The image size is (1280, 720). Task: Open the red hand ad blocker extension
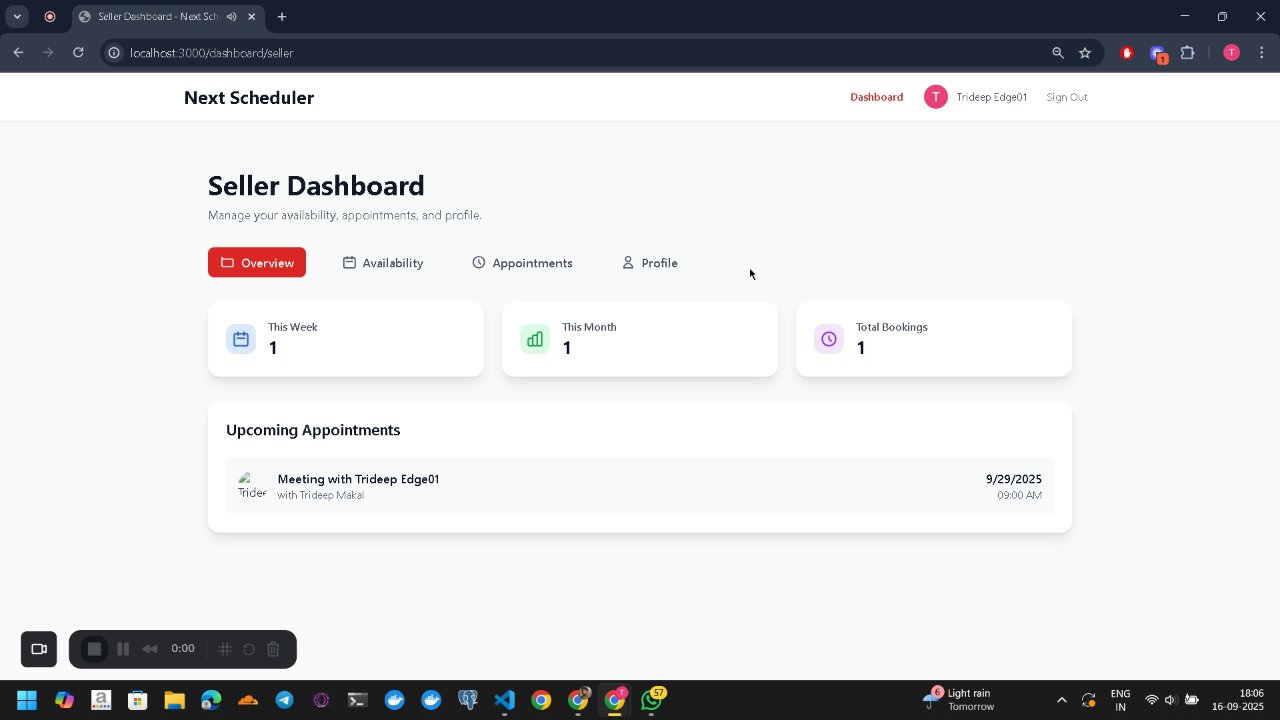click(1127, 53)
